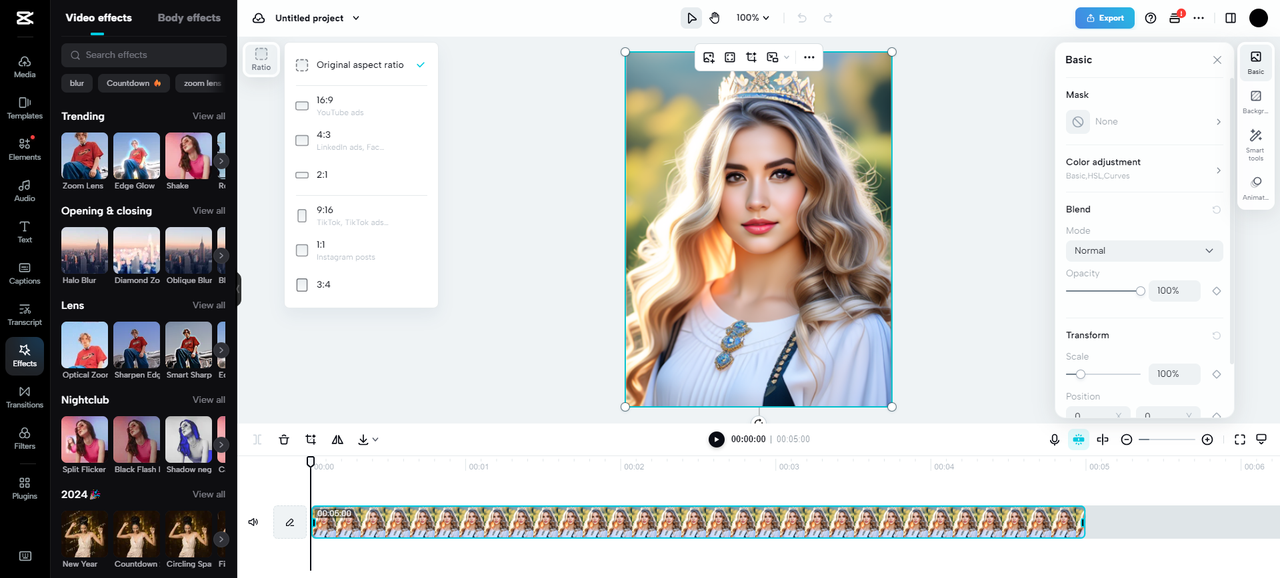
Task: Open the zoom 100% dropdown
Action: [x=753, y=18]
